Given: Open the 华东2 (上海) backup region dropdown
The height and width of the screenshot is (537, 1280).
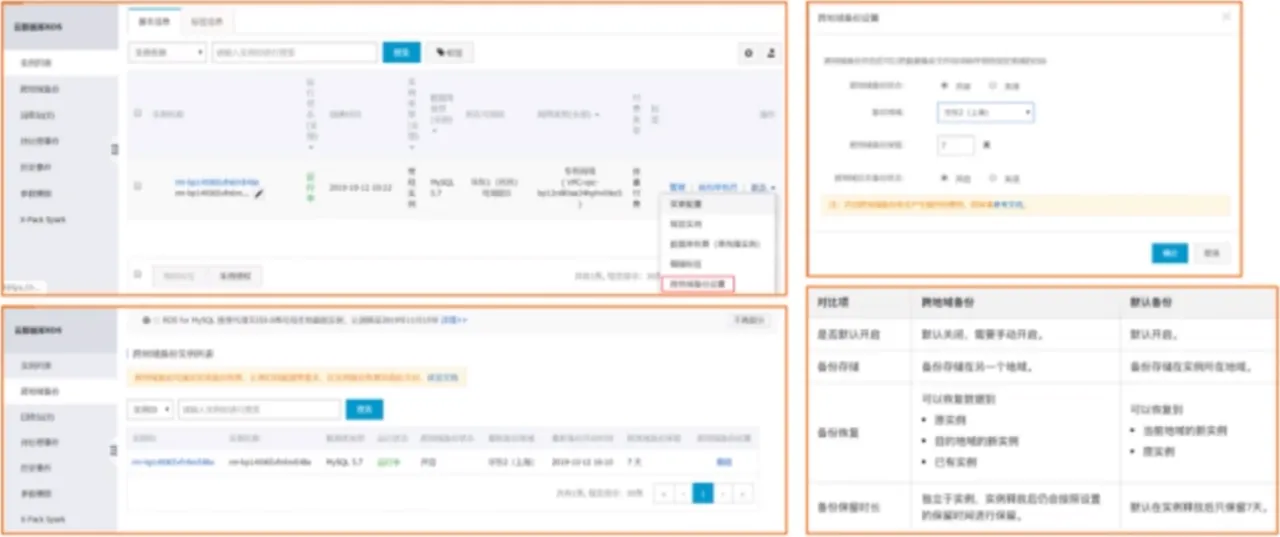Looking at the screenshot, I should [x=985, y=112].
